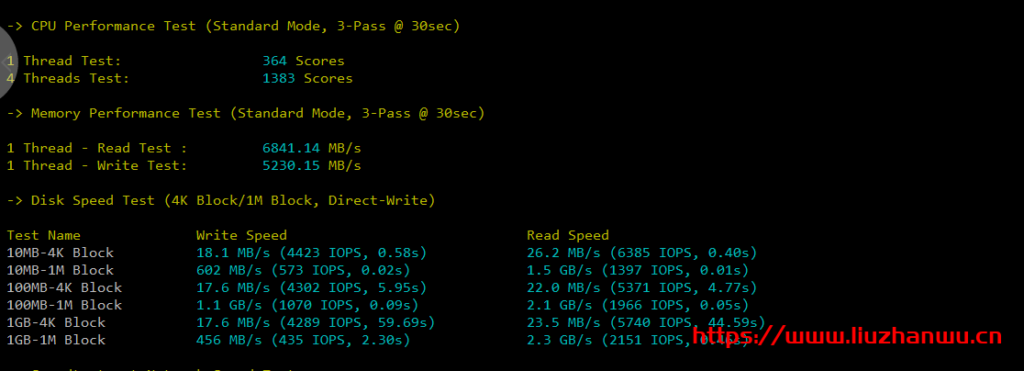Select the 1GB-4K Block row label

pos(56,323)
